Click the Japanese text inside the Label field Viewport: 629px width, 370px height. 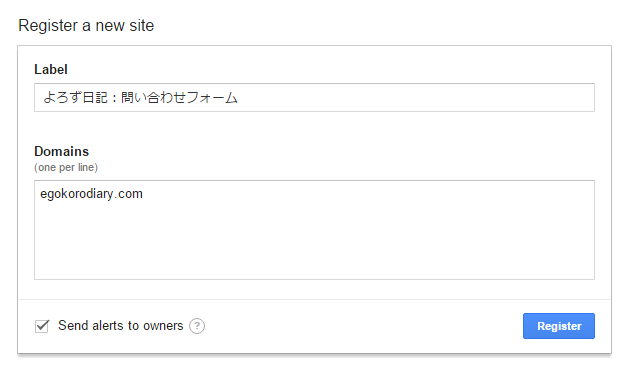tap(140, 98)
